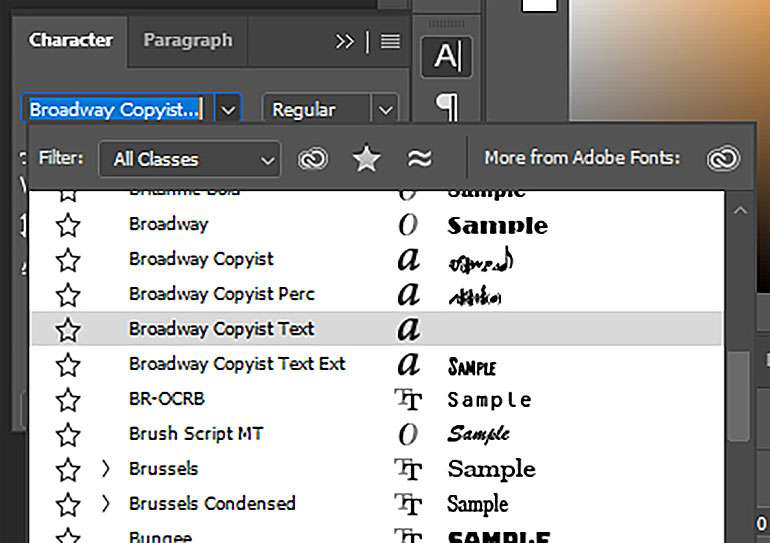770x543 pixels.
Task: Choose the Broadway Copyist Text font
Action: click(x=221, y=329)
